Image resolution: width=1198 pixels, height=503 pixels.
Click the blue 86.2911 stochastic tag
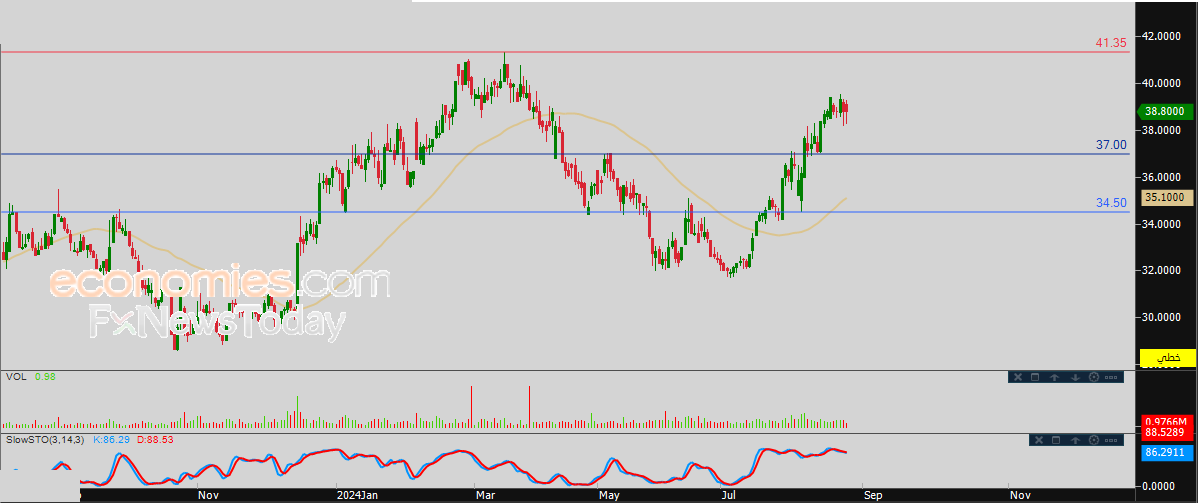(1167, 453)
